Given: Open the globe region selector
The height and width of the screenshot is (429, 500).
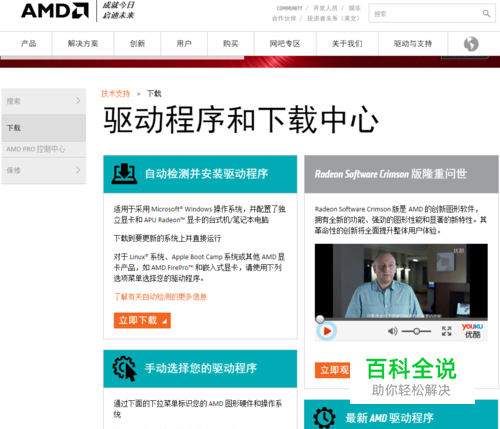Looking at the screenshot, I should tap(471, 44).
